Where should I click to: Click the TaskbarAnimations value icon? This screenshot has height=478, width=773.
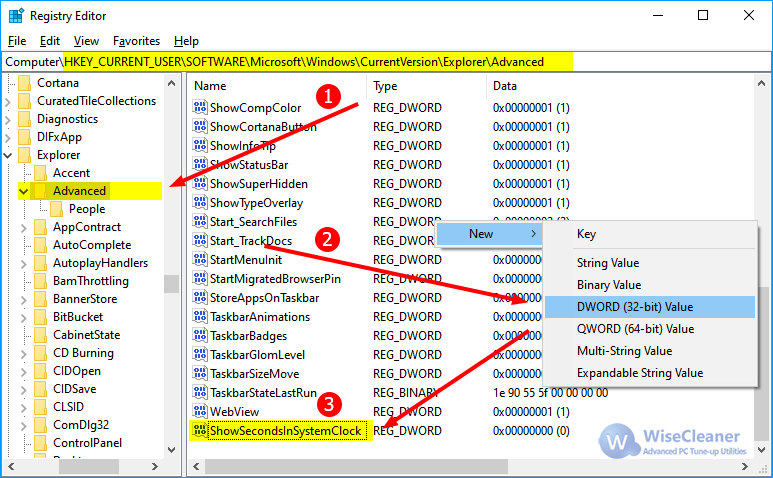(200, 317)
